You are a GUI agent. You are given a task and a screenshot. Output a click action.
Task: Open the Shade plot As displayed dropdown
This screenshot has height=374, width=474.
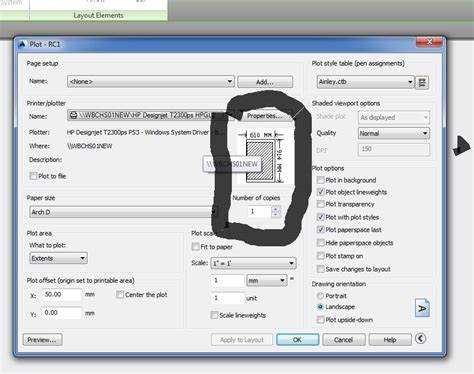click(394, 117)
